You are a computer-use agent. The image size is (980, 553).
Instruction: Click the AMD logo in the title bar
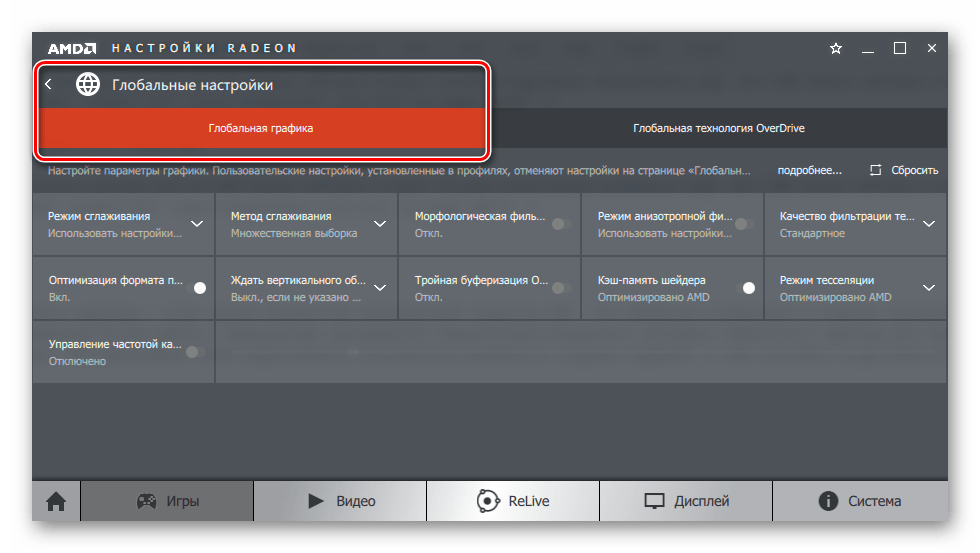72,48
